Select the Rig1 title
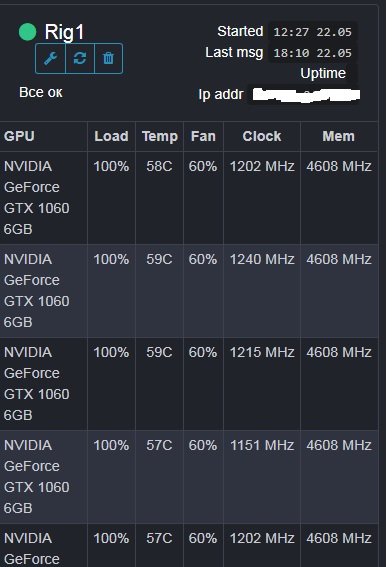Screen dimensions: 392x567 tap(64, 32)
